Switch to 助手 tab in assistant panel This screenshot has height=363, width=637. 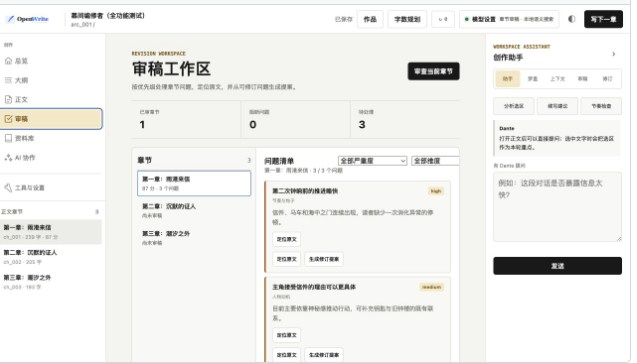click(x=507, y=79)
